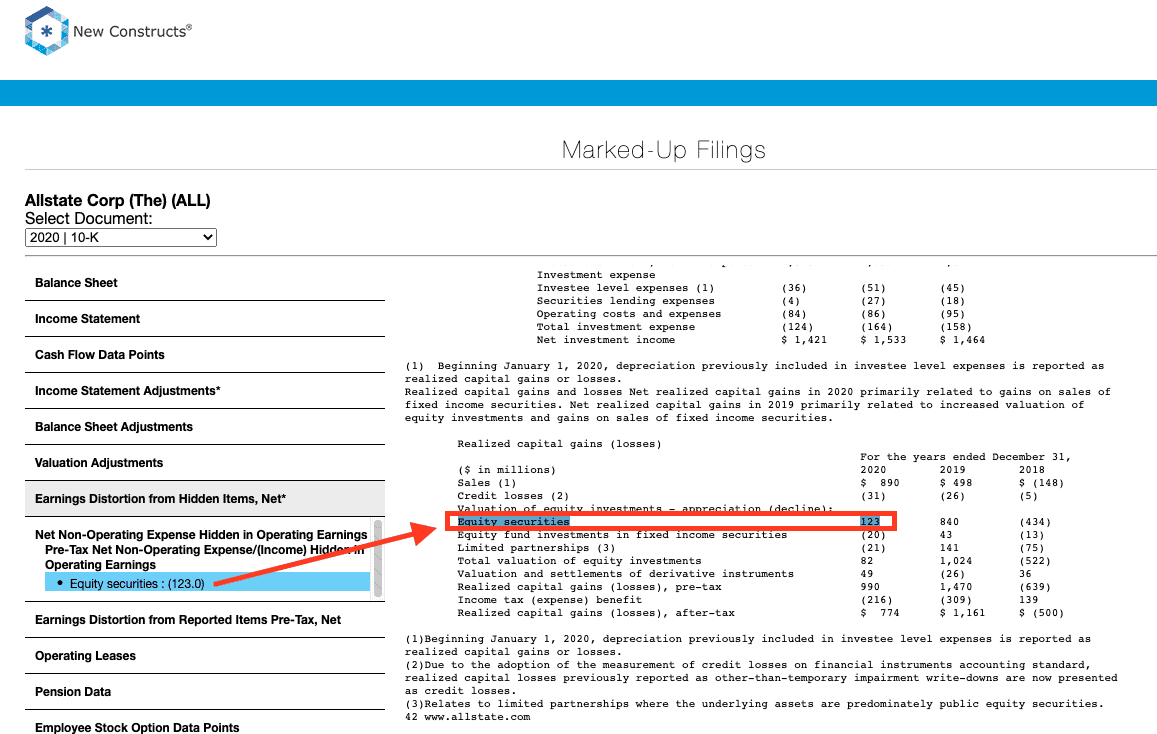Click the New Constructs brand name
Screen dimensions: 1157x734
(132, 31)
